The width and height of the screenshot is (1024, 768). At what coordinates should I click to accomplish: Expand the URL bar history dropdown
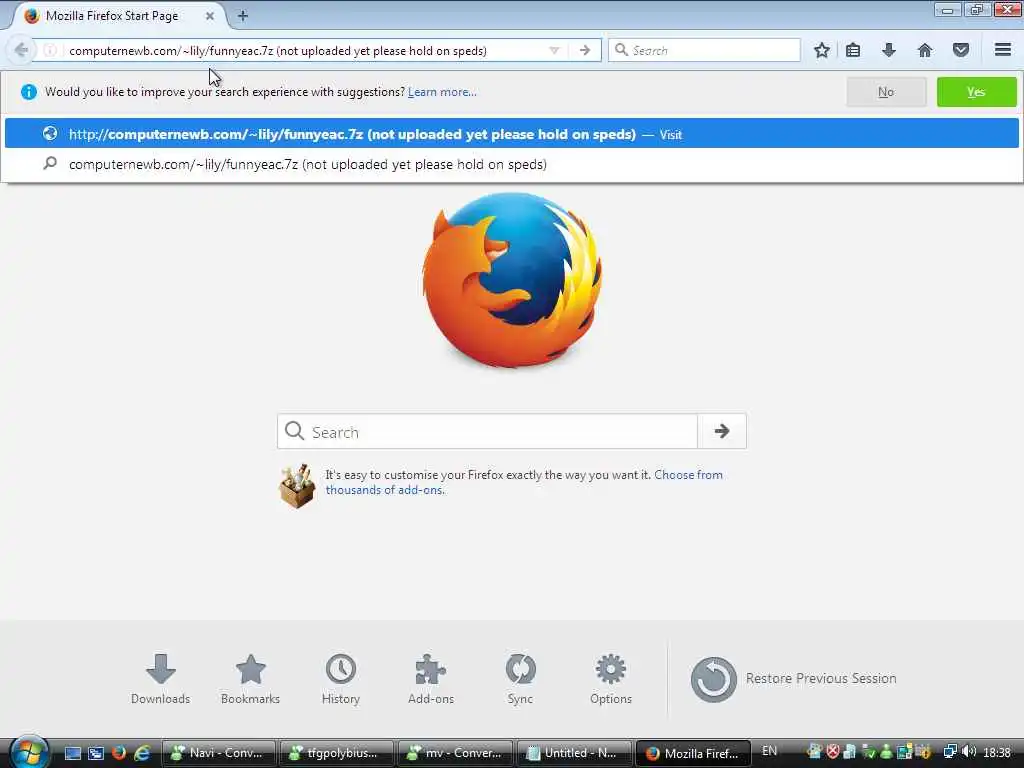tap(554, 50)
